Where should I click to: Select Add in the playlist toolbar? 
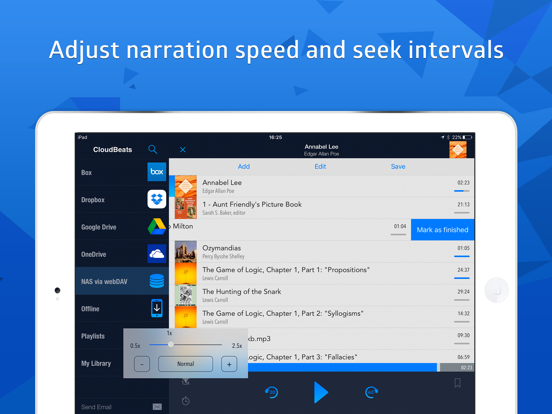244,167
